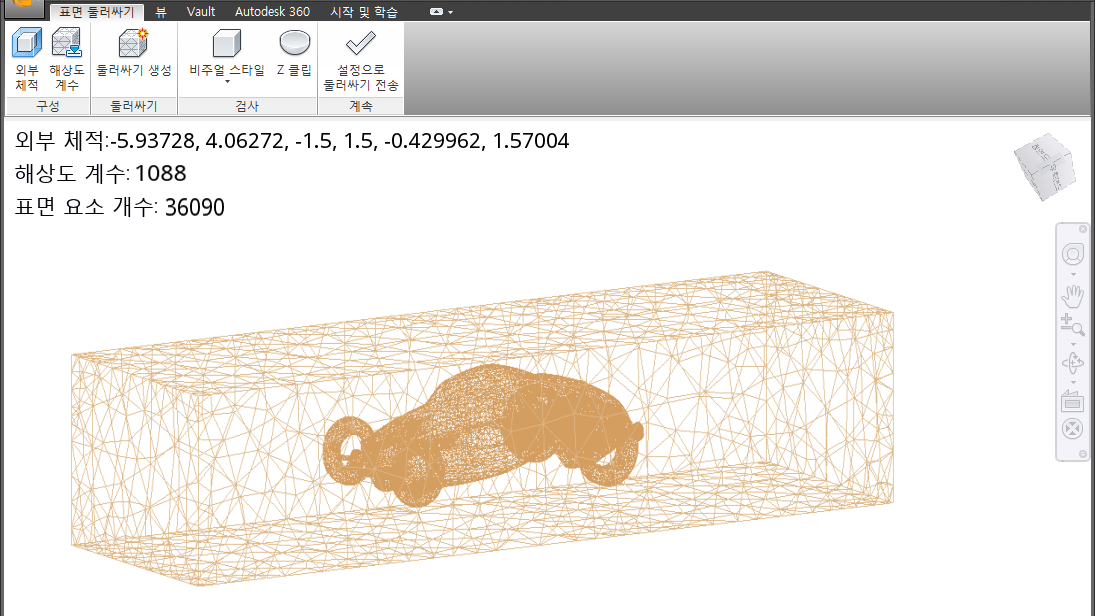
Task: Click the ViewCube in the viewport
Action: (1045, 166)
